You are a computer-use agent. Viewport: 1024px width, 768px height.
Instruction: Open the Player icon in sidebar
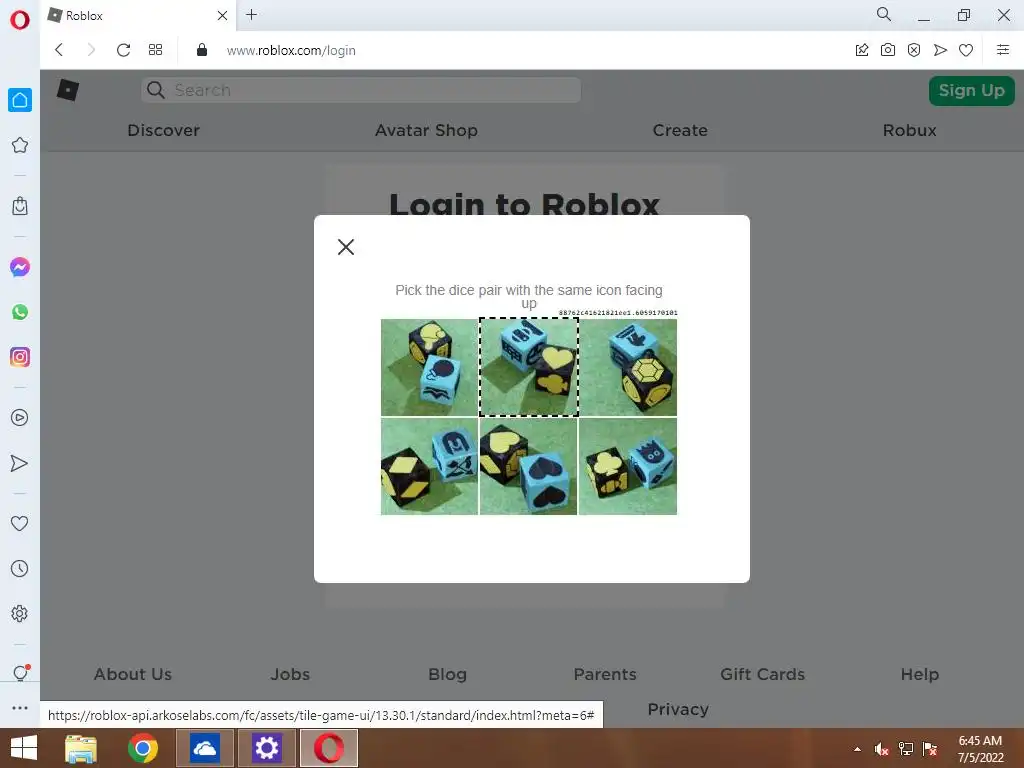20,417
